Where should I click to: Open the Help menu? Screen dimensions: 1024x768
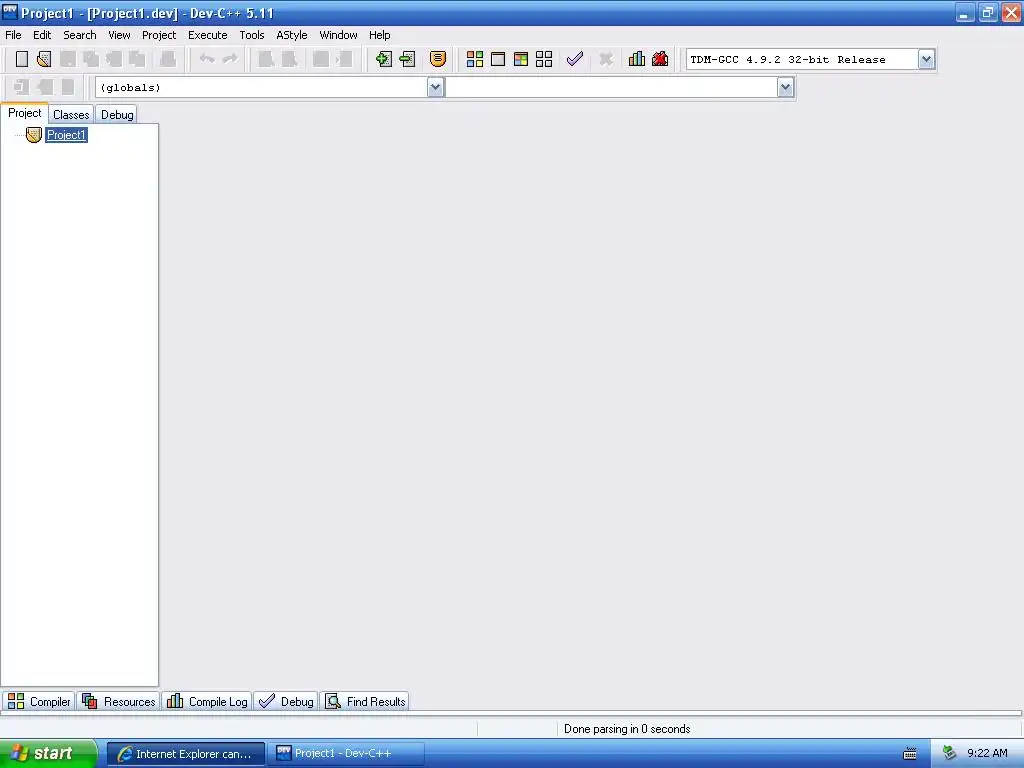(379, 35)
